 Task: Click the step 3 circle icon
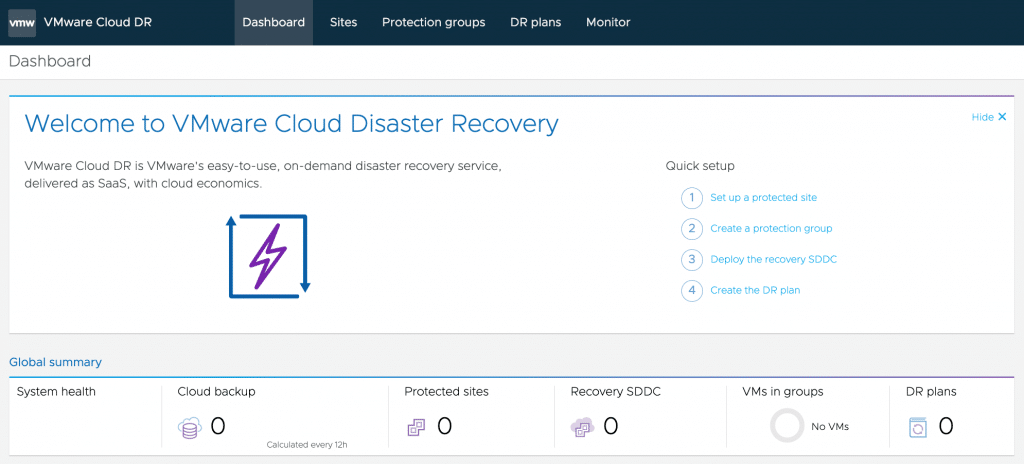pyautogui.click(x=692, y=259)
